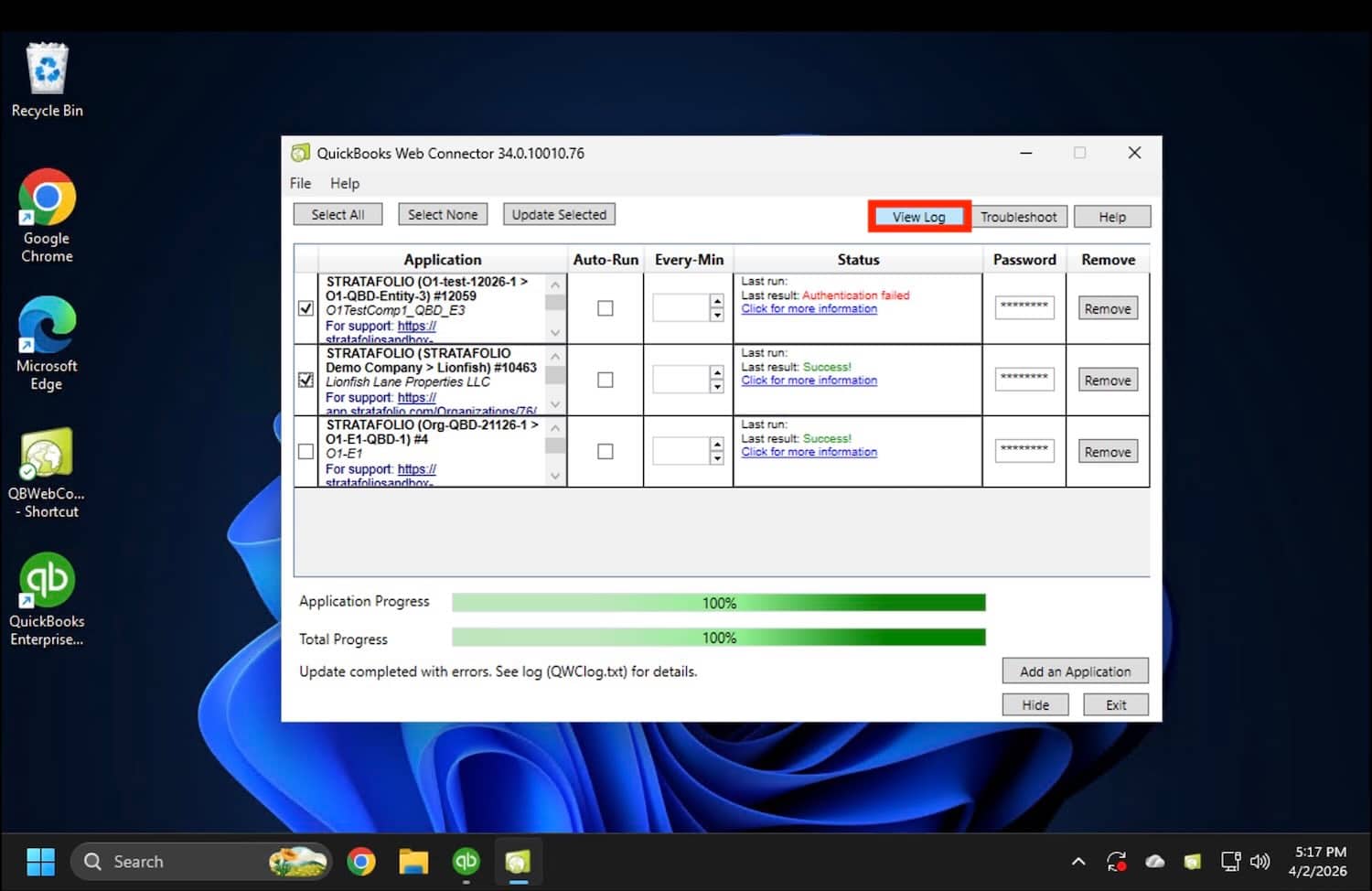Screen dimensions: 1372x891
Task: Click password field for Lionfish application
Action: (x=1024, y=380)
